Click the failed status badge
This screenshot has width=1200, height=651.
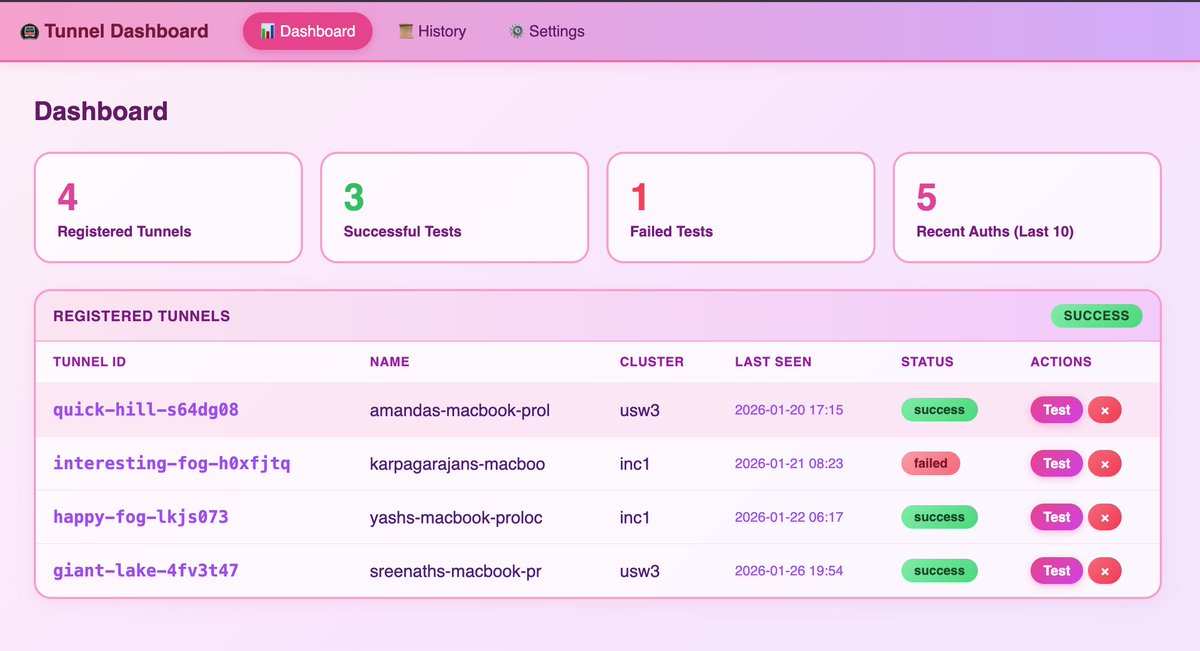(x=930, y=464)
